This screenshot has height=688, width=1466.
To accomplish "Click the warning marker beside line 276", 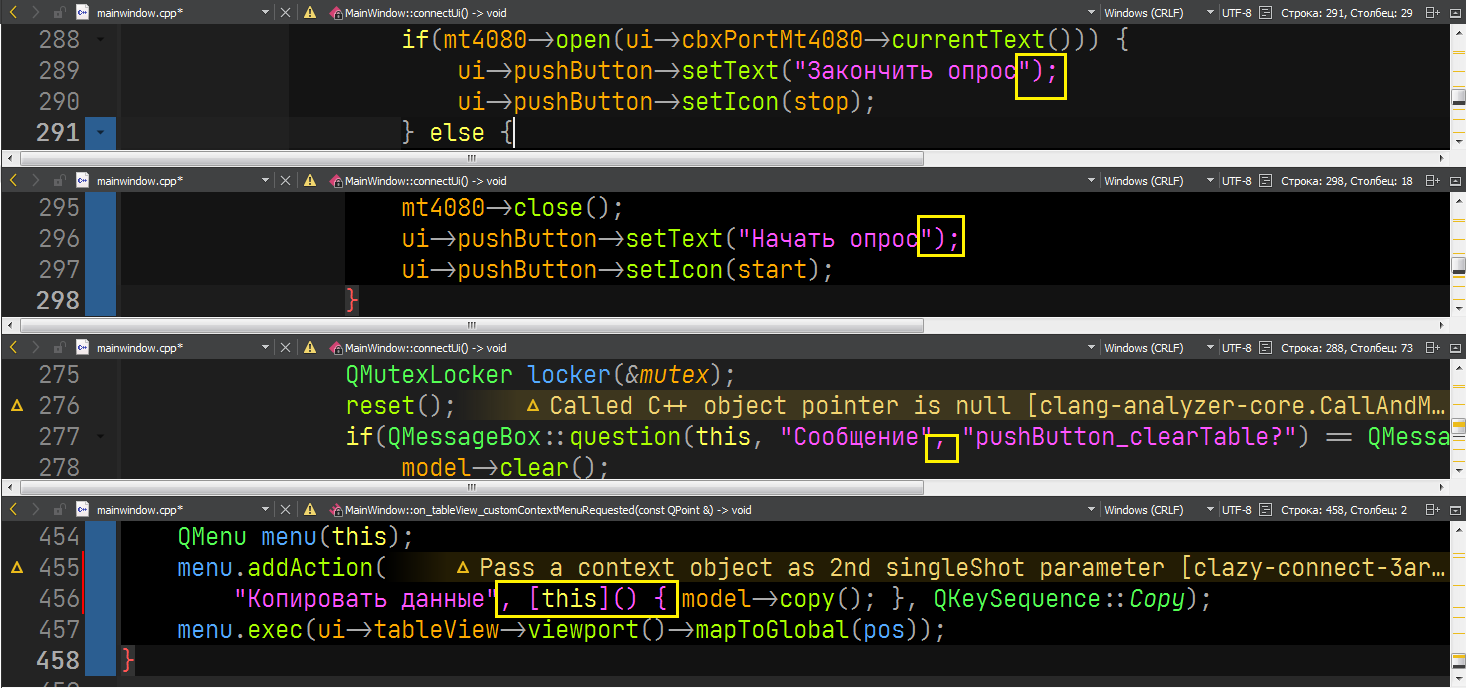I will [x=16, y=406].
